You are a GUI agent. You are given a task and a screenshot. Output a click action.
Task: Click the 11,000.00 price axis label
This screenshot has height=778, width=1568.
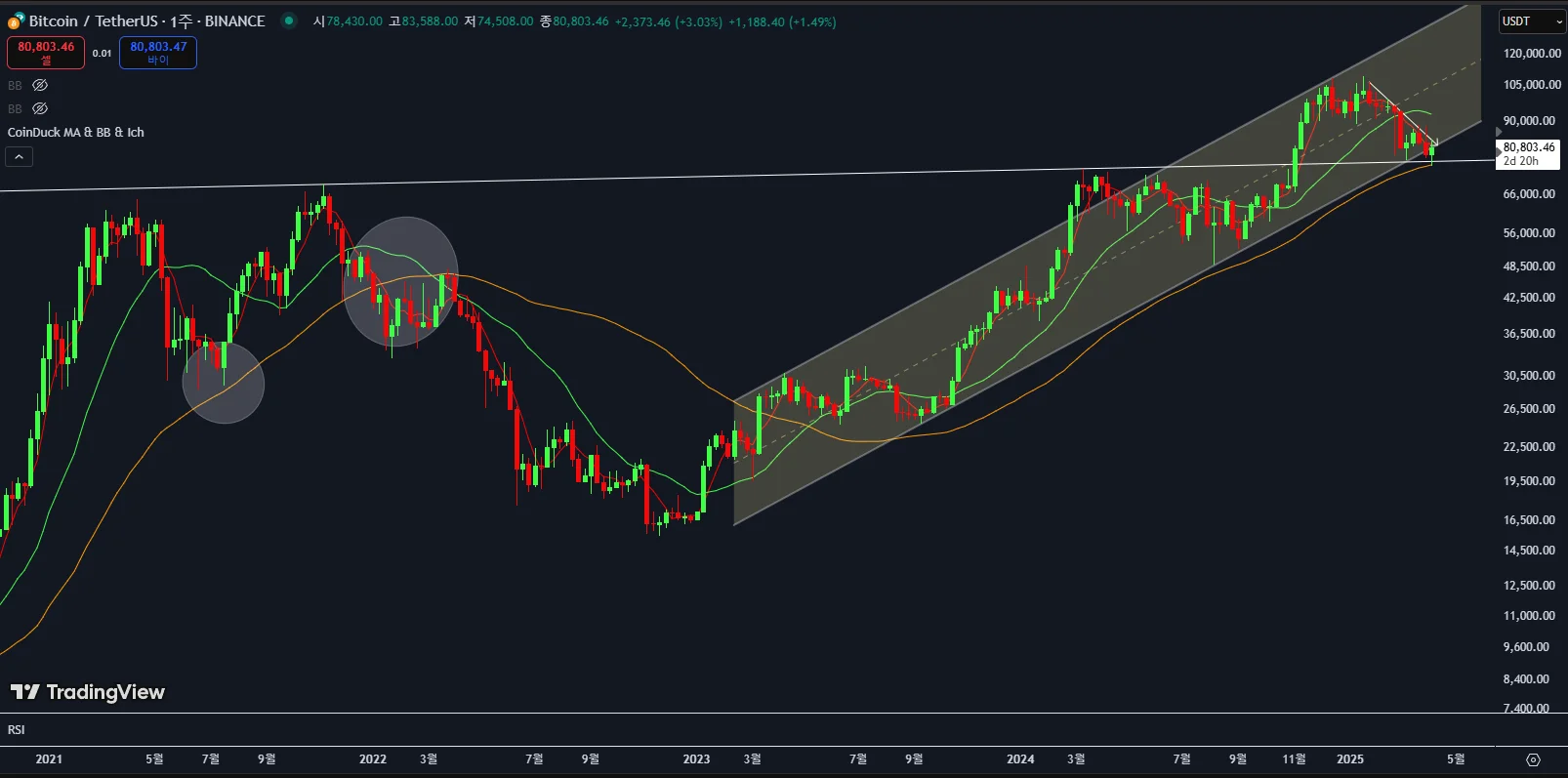point(1530,616)
